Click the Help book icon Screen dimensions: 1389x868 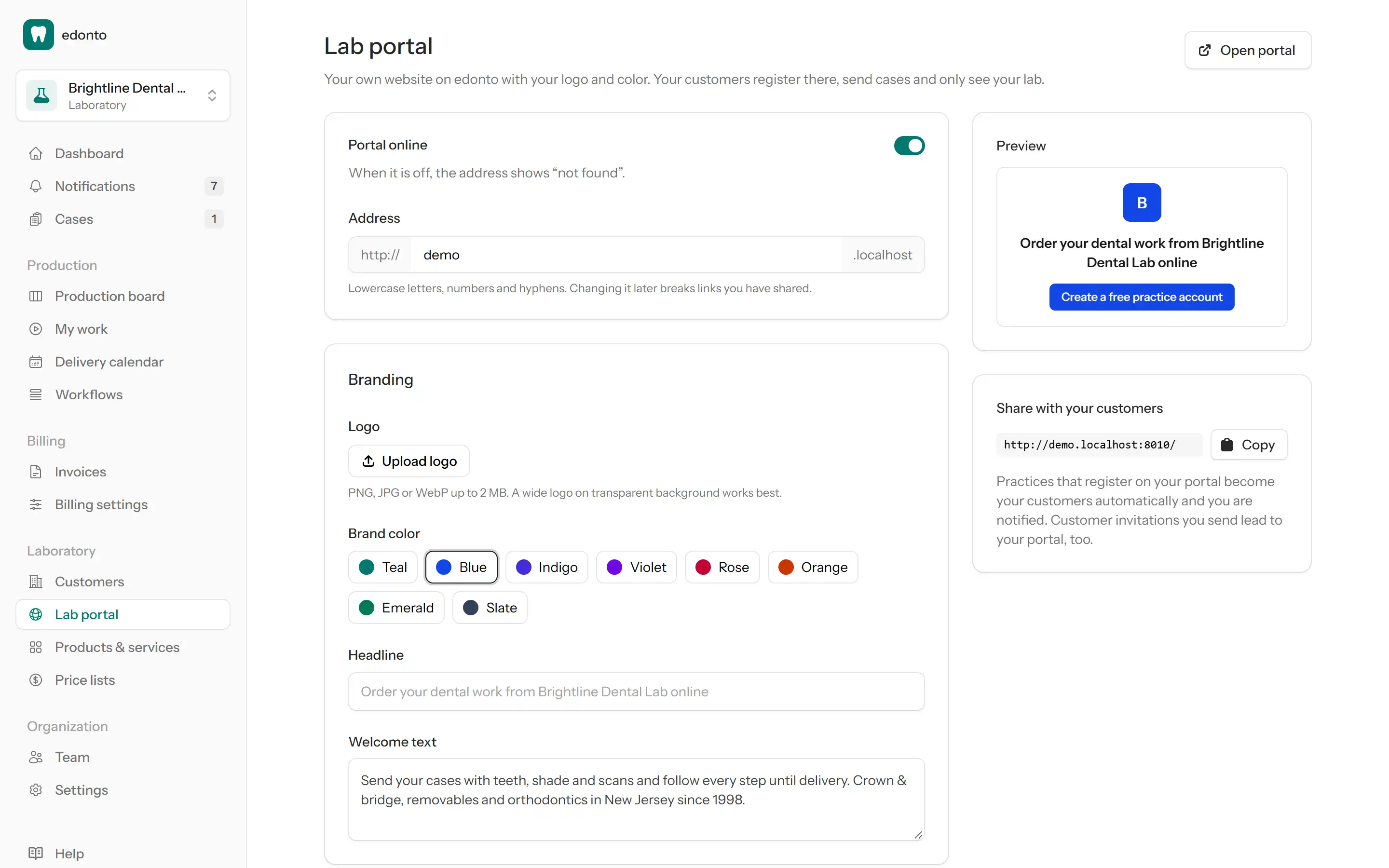pyautogui.click(x=36, y=853)
